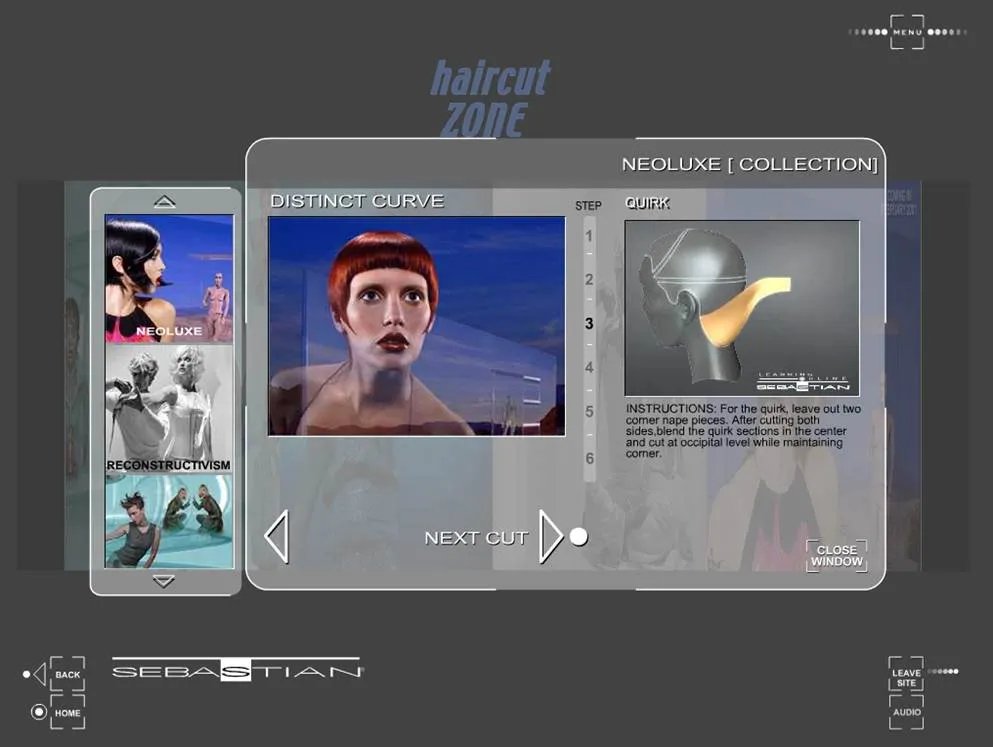993x747 pixels.
Task: Click the NEXT CUT text label
Action: click(477, 536)
